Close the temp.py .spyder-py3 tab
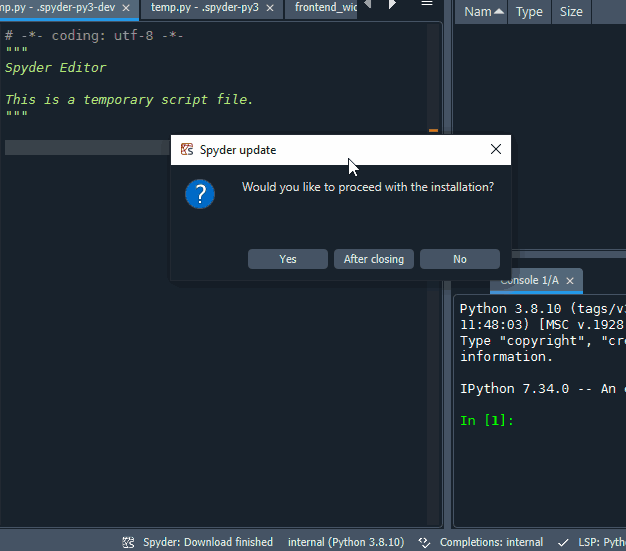 click(x=270, y=8)
